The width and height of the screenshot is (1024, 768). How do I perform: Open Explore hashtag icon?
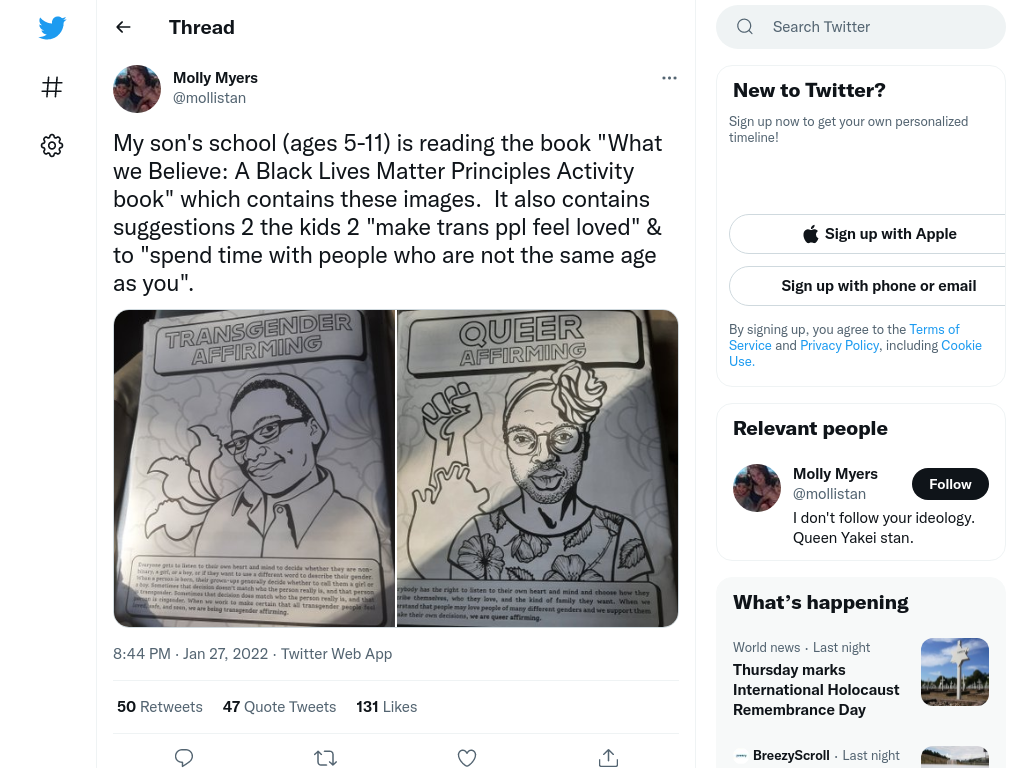[x=52, y=87]
